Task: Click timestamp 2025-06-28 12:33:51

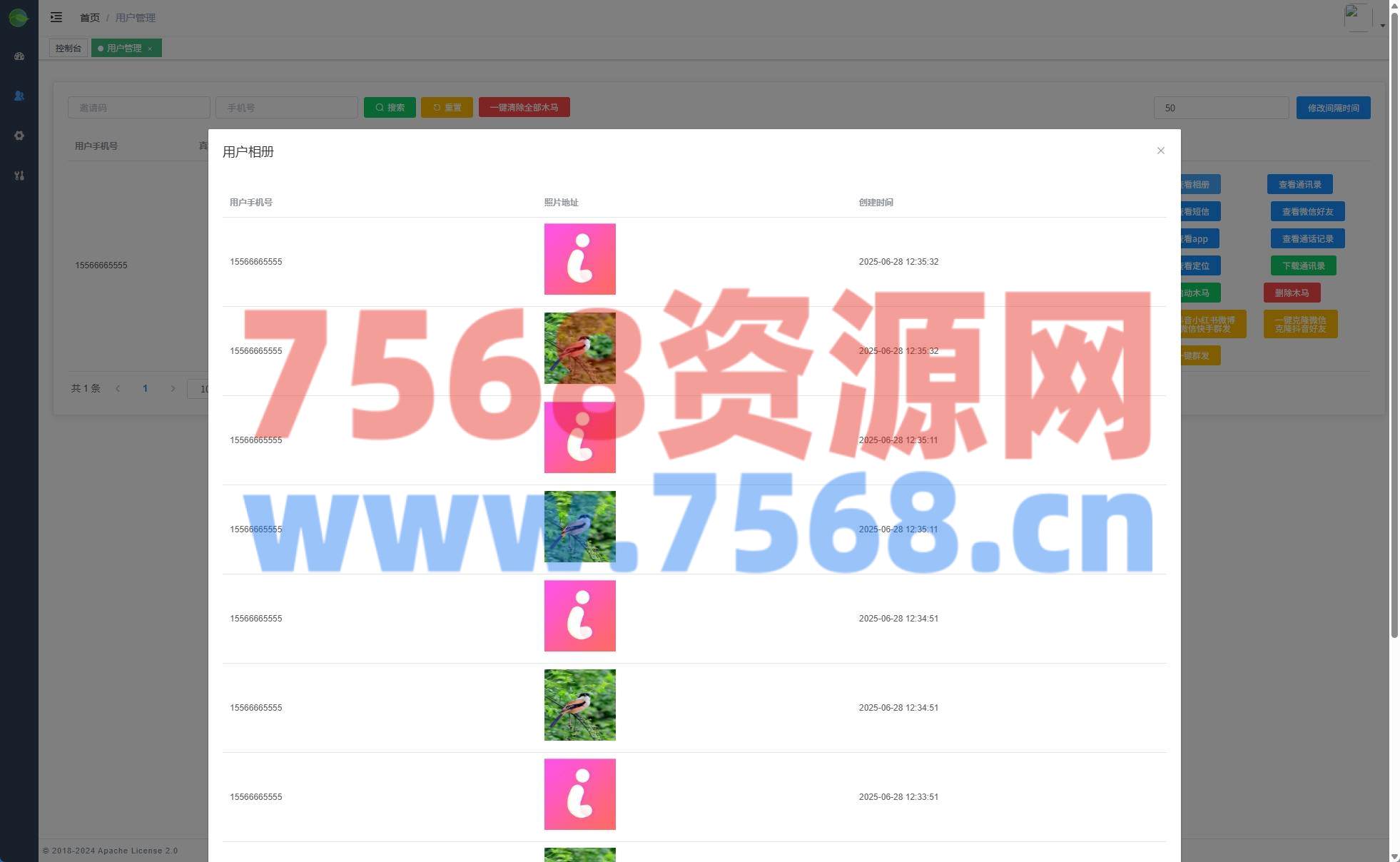Action: 898,797
